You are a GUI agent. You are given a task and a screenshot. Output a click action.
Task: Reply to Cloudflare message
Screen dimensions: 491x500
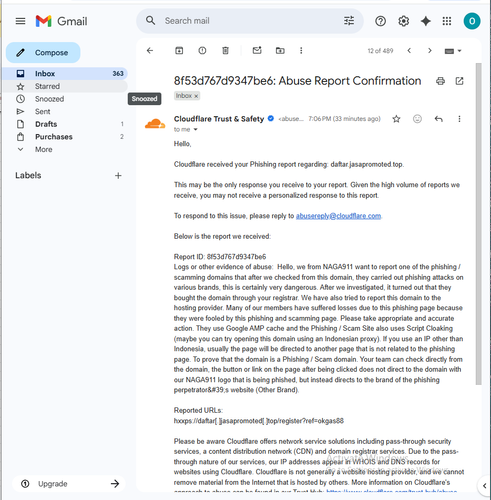pos(439,119)
